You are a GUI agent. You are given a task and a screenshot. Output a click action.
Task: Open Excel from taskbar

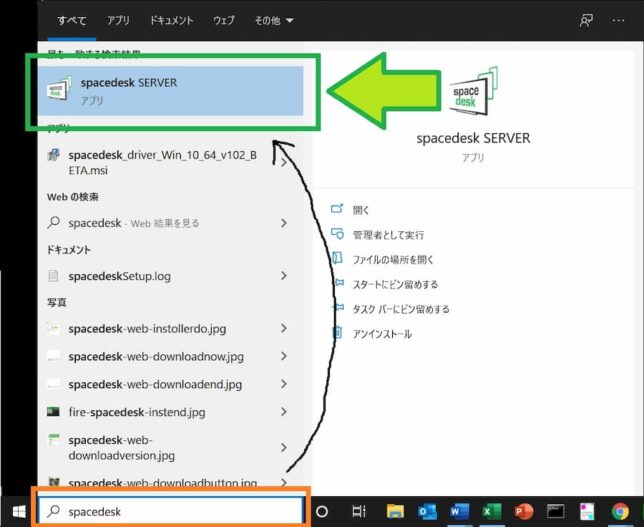pos(491,512)
